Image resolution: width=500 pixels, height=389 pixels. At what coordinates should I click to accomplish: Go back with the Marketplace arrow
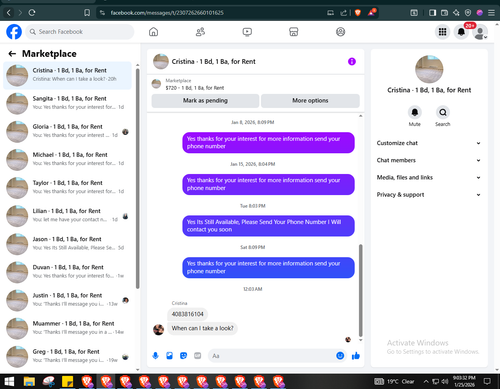coord(12,54)
